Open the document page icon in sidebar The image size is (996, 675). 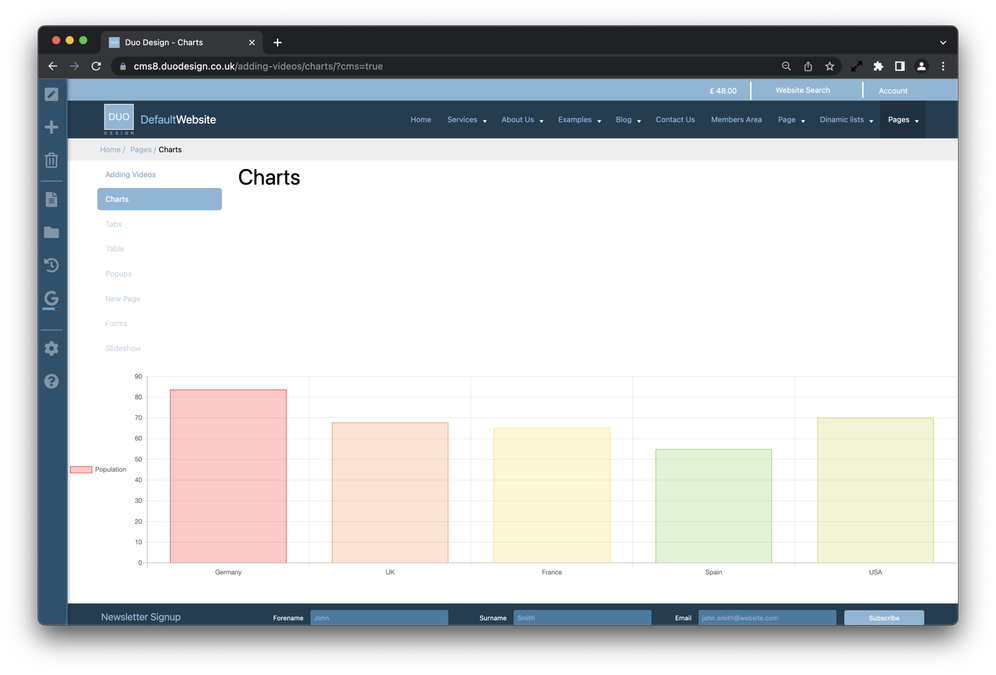[x=51, y=199]
